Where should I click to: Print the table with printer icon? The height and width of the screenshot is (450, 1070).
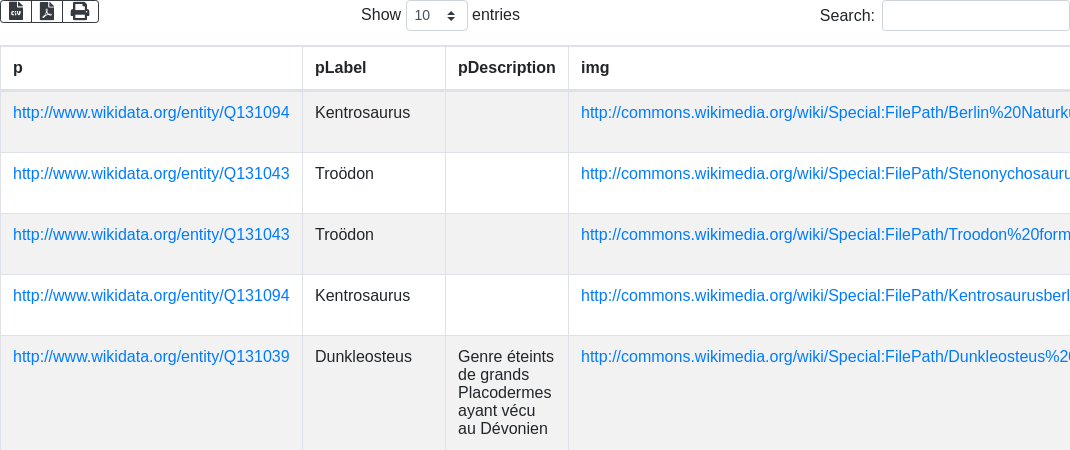(80, 11)
